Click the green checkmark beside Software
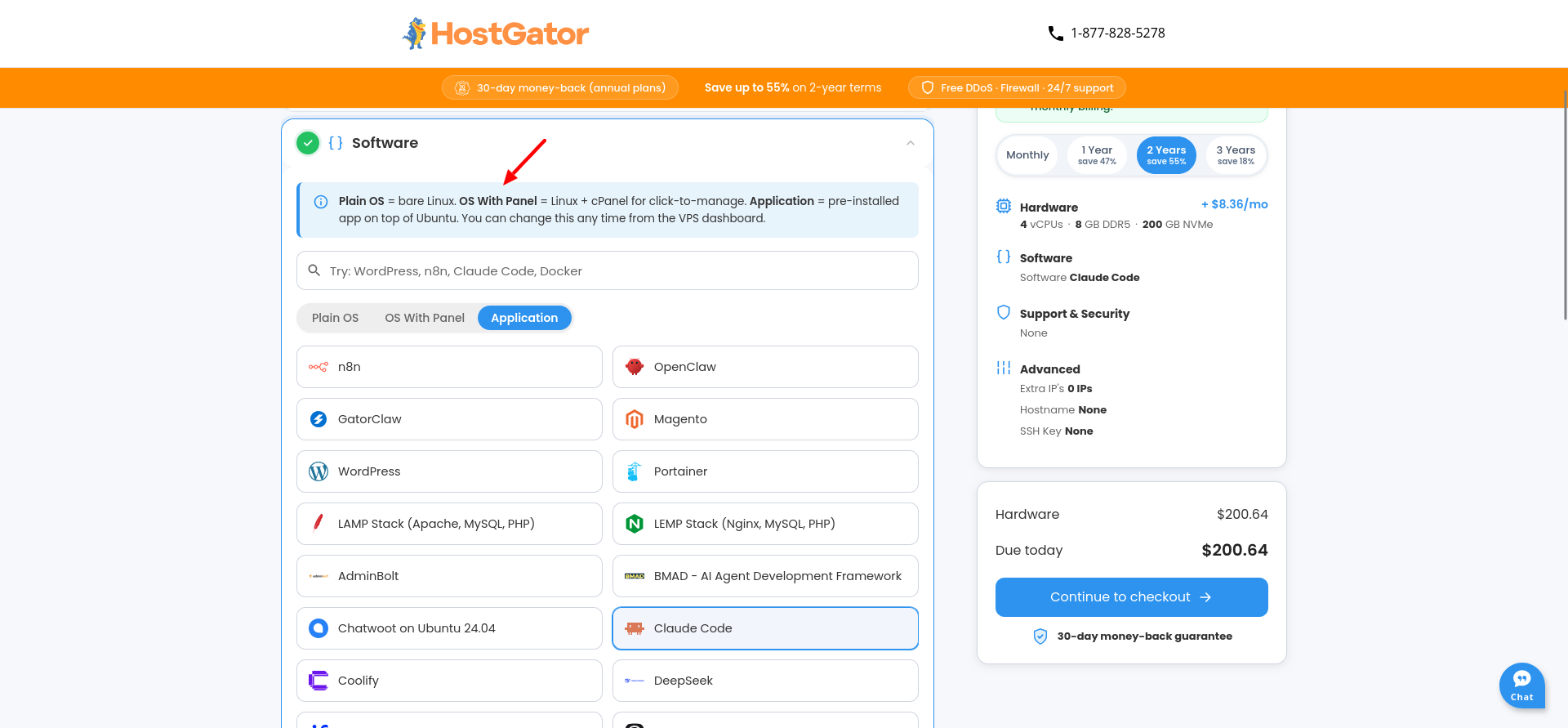1568x728 pixels. pos(308,143)
